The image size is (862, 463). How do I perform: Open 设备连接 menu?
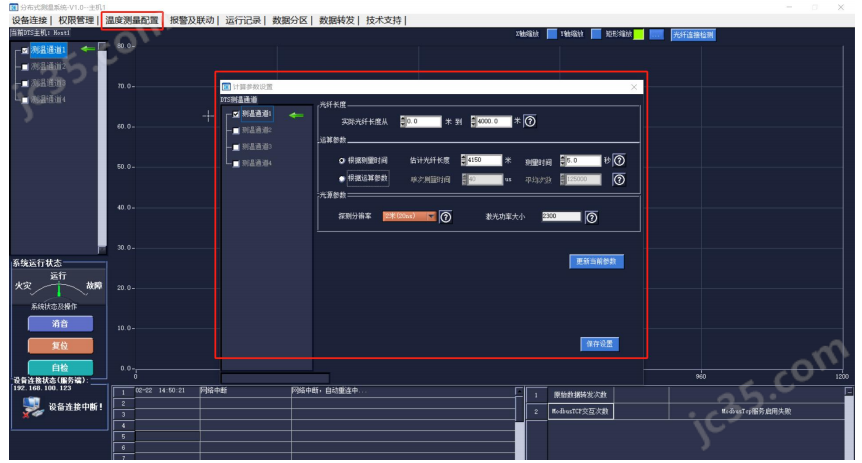coord(30,20)
